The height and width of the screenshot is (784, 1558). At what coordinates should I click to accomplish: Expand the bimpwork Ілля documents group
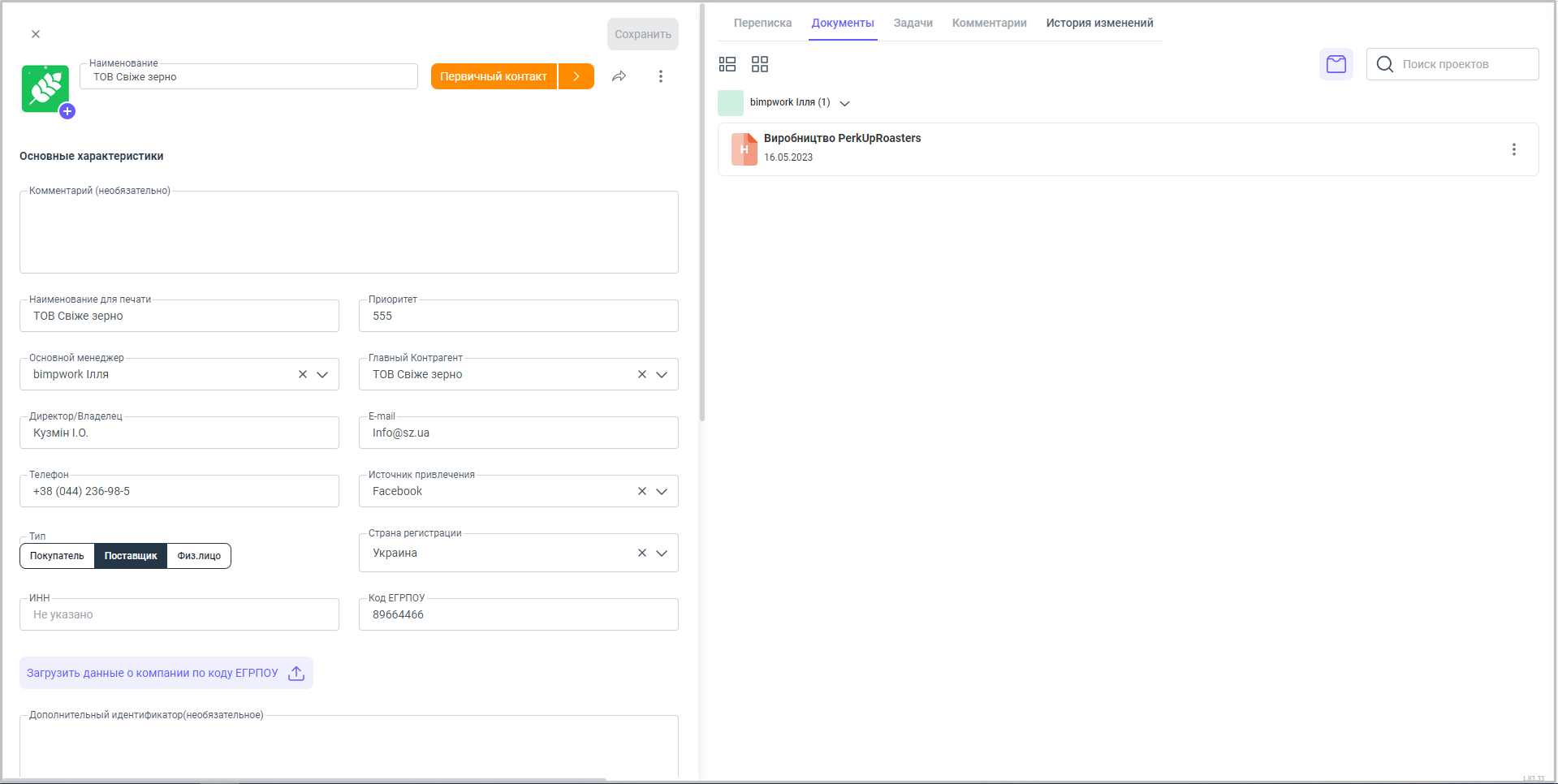[x=844, y=103]
